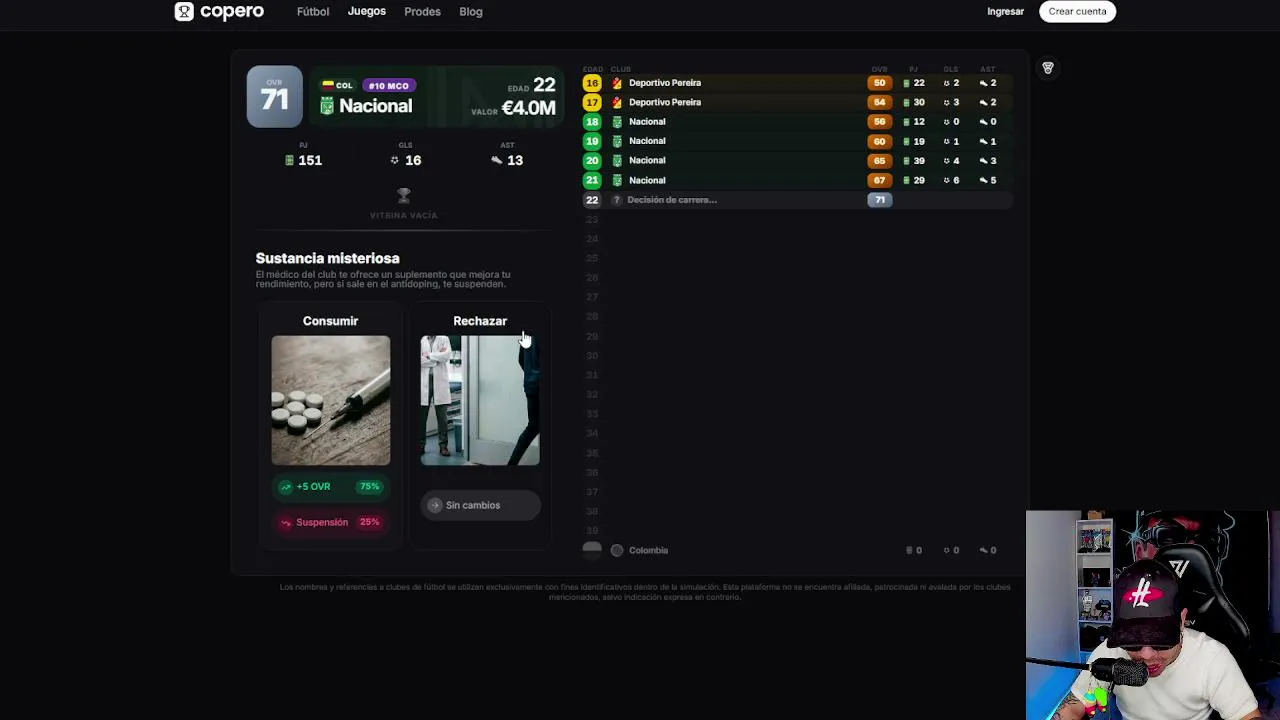Click the upward trend icon beside +5 OVR

coord(286,487)
